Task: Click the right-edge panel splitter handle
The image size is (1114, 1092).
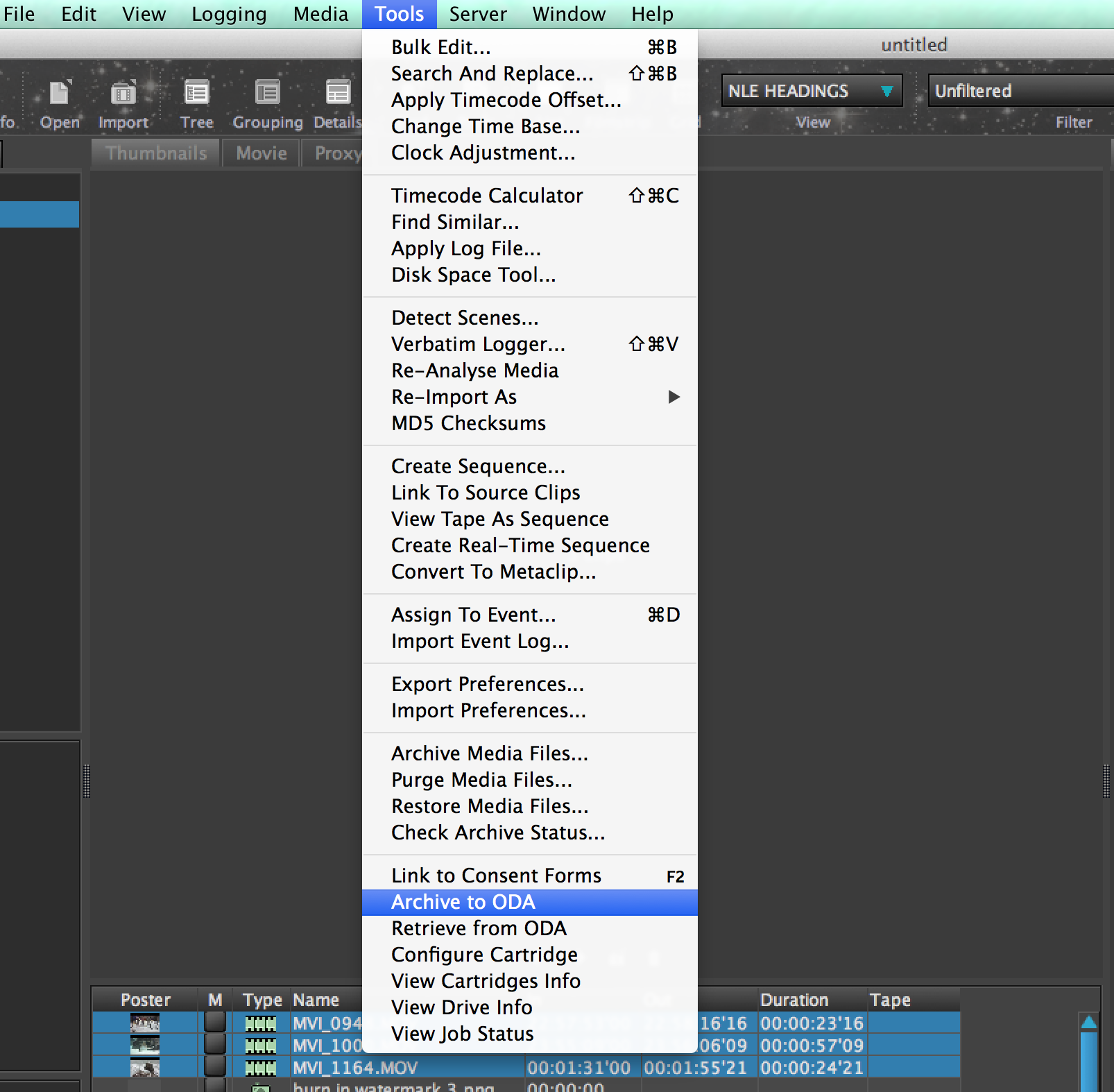Action: [1106, 781]
